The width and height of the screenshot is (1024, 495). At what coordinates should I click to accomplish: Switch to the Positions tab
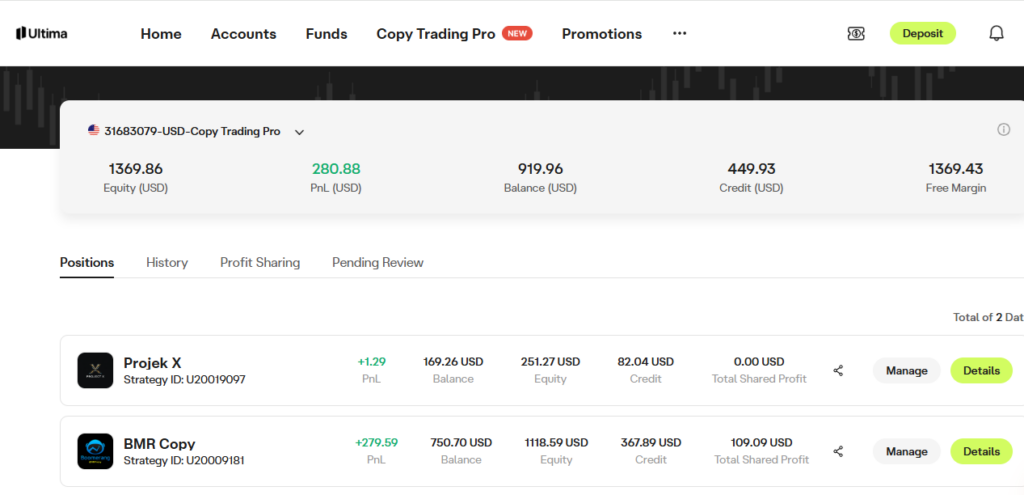87,263
